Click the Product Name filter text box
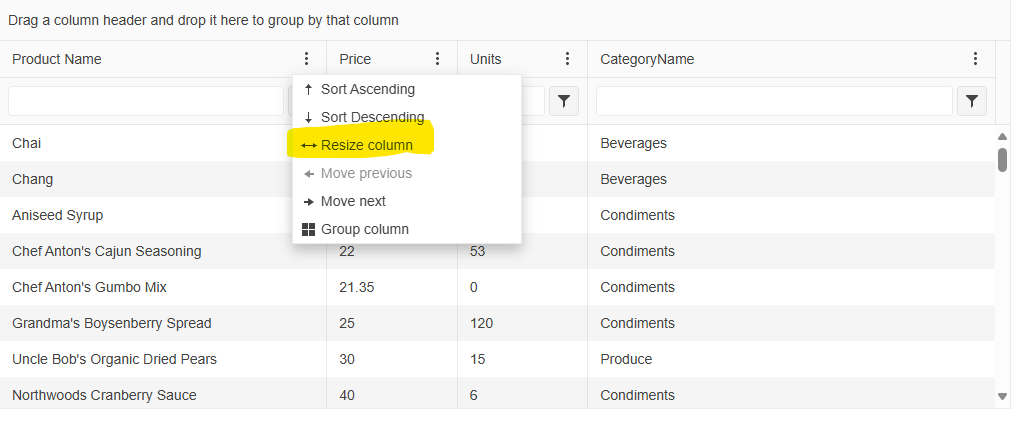 click(x=146, y=101)
